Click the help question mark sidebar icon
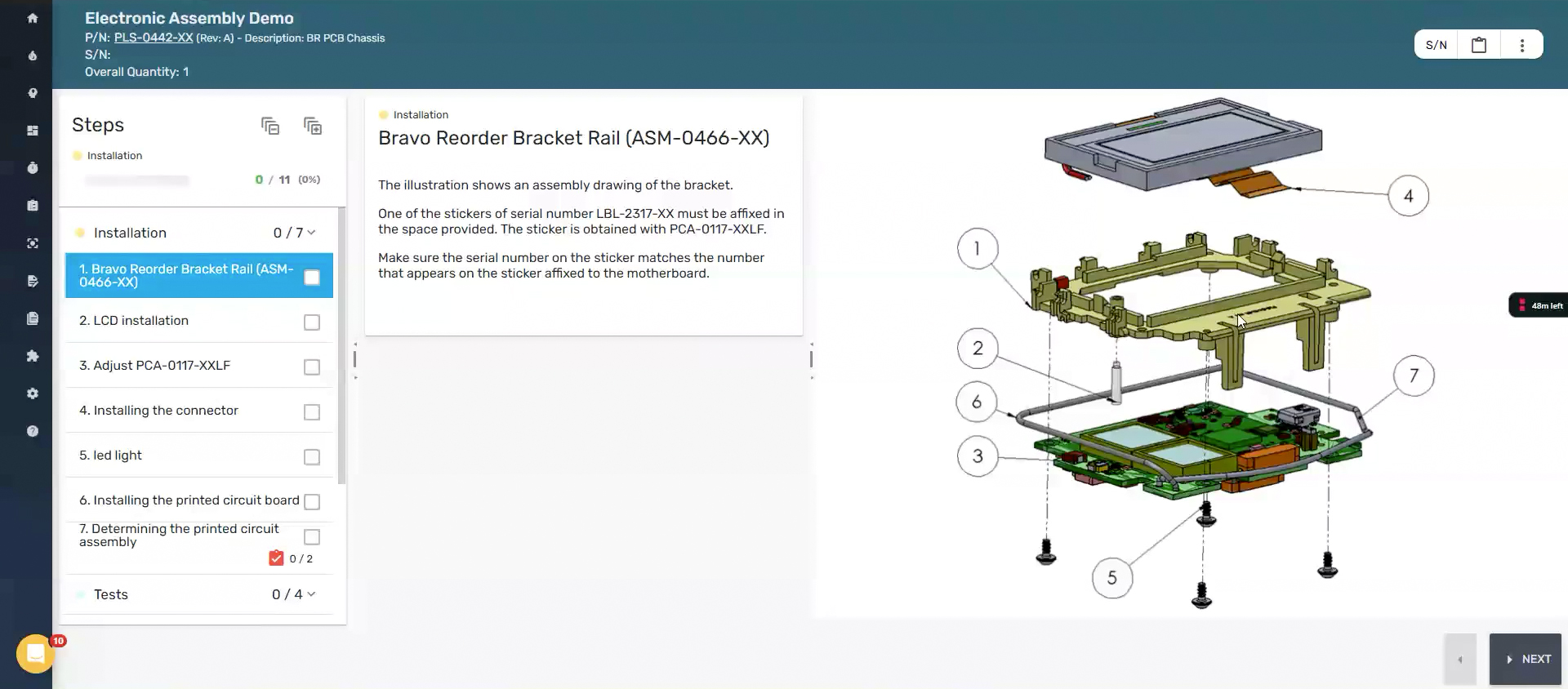The height and width of the screenshot is (689, 1568). click(33, 431)
